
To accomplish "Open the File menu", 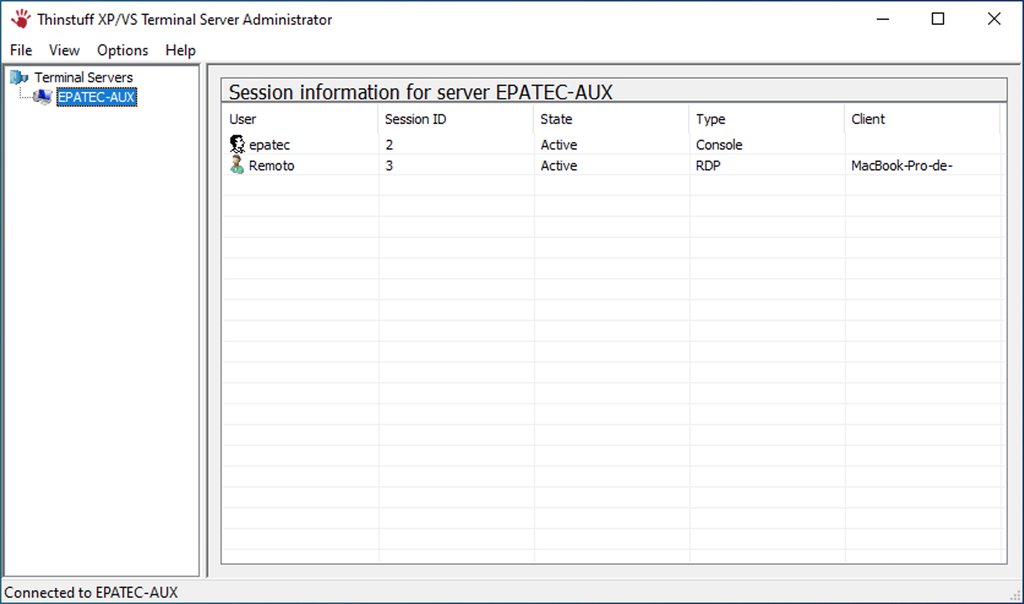I will [x=21, y=50].
